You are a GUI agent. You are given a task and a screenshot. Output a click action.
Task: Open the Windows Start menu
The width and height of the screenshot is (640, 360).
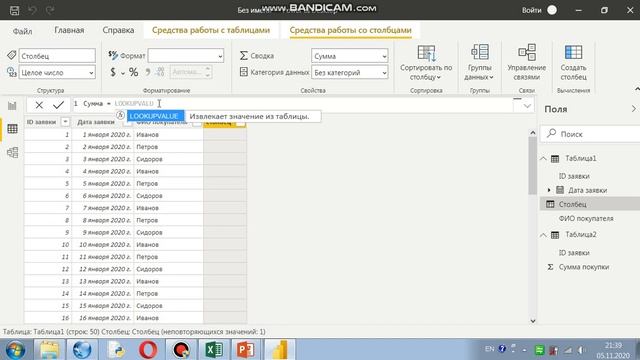pos(16,350)
